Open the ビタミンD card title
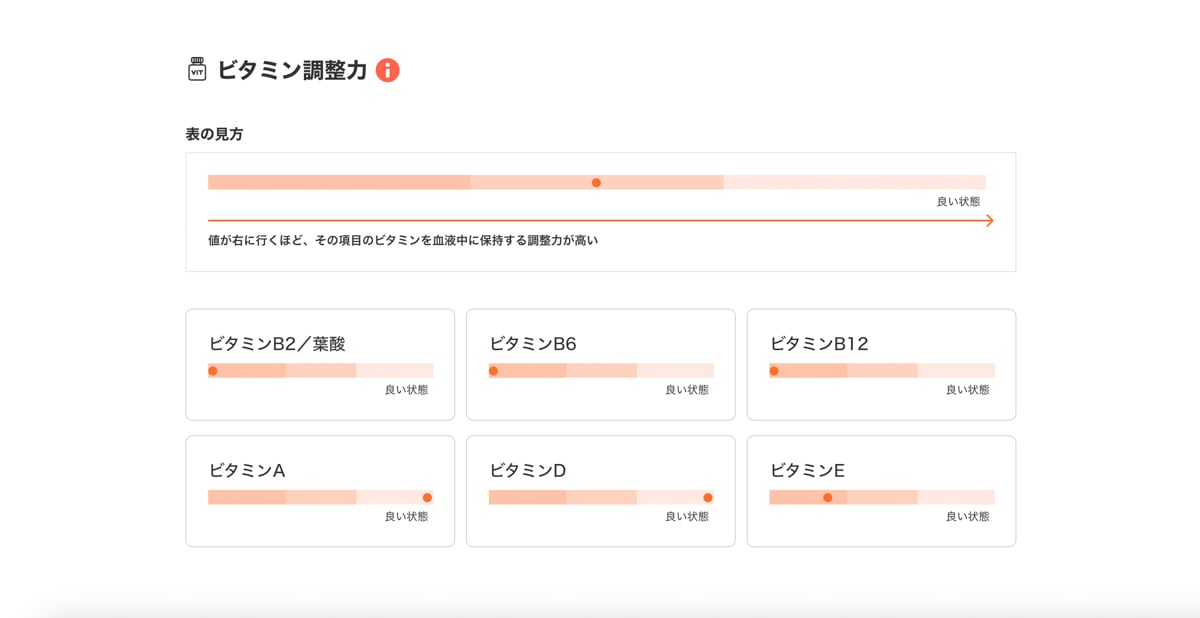This screenshot has height=618, width=1200. [528, 470]
